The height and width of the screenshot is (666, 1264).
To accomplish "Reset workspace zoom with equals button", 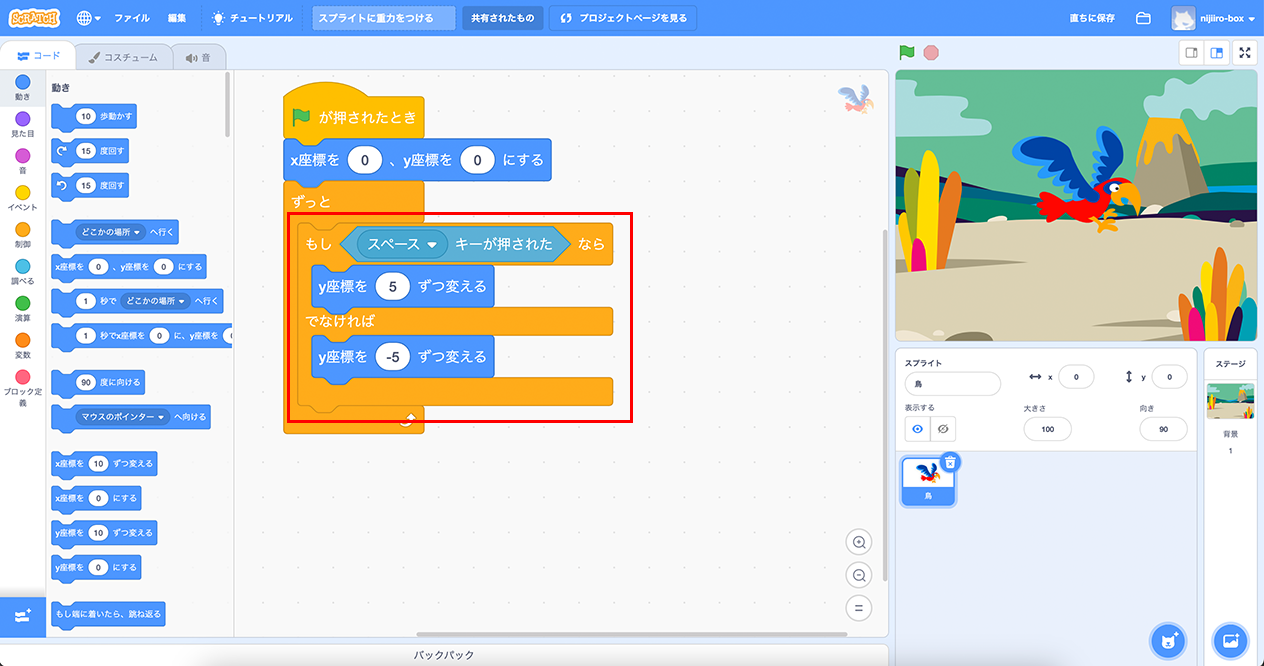I will tap(858, 607).
